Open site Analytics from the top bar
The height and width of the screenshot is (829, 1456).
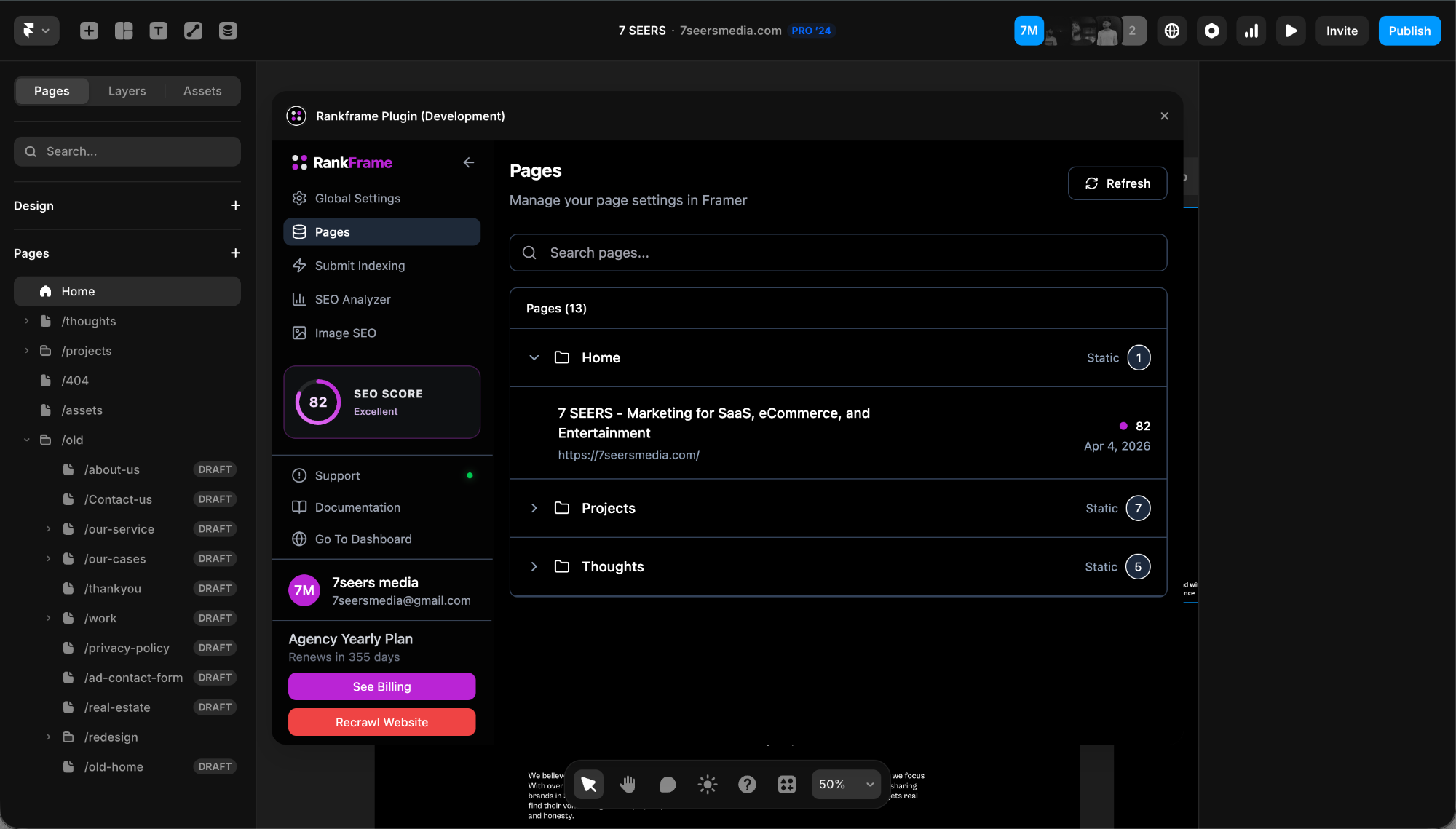(x=1251, y=31)
